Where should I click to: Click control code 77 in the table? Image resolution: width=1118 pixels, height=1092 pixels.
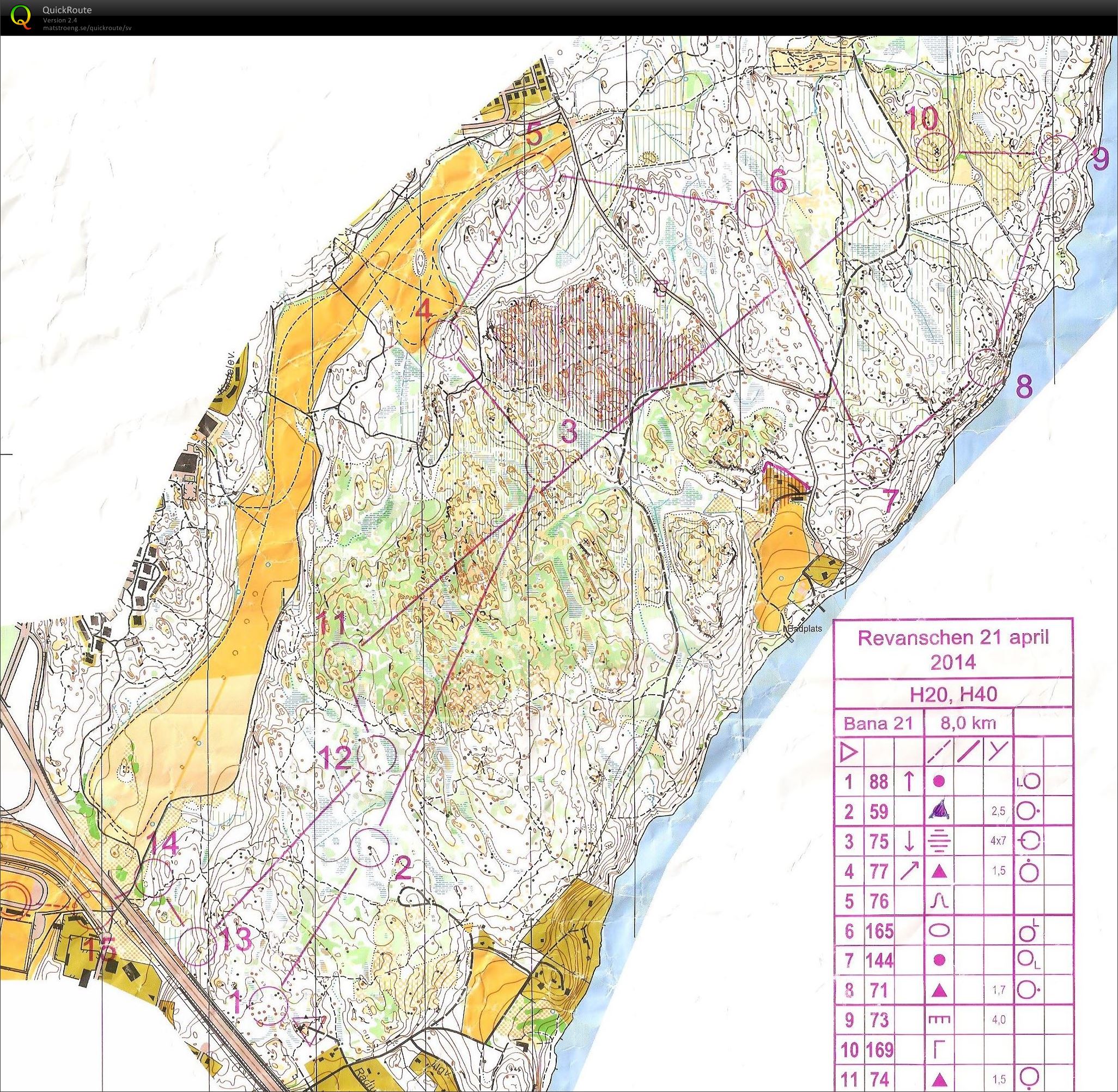pyautogui.click(x=879, y=872)
